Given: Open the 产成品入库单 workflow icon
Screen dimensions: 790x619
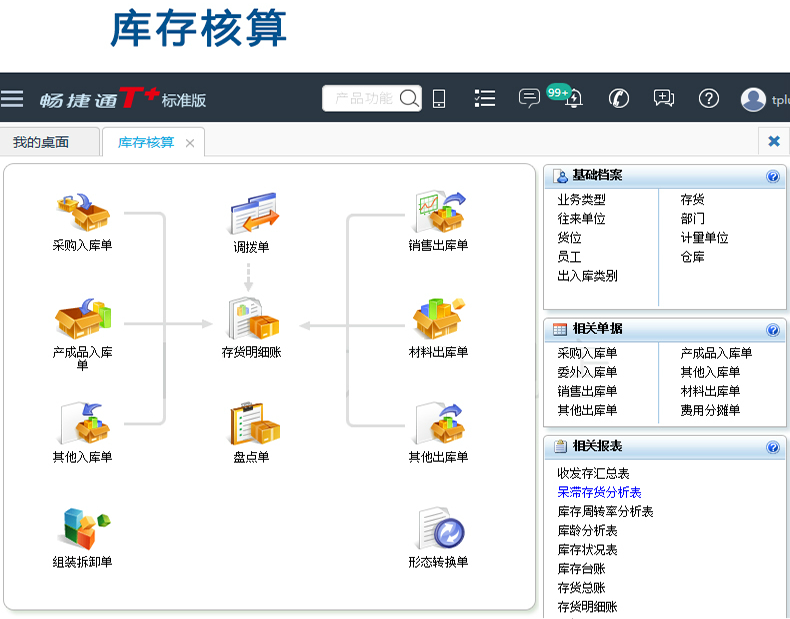Looking at the screenshot, I should (83, 319).
